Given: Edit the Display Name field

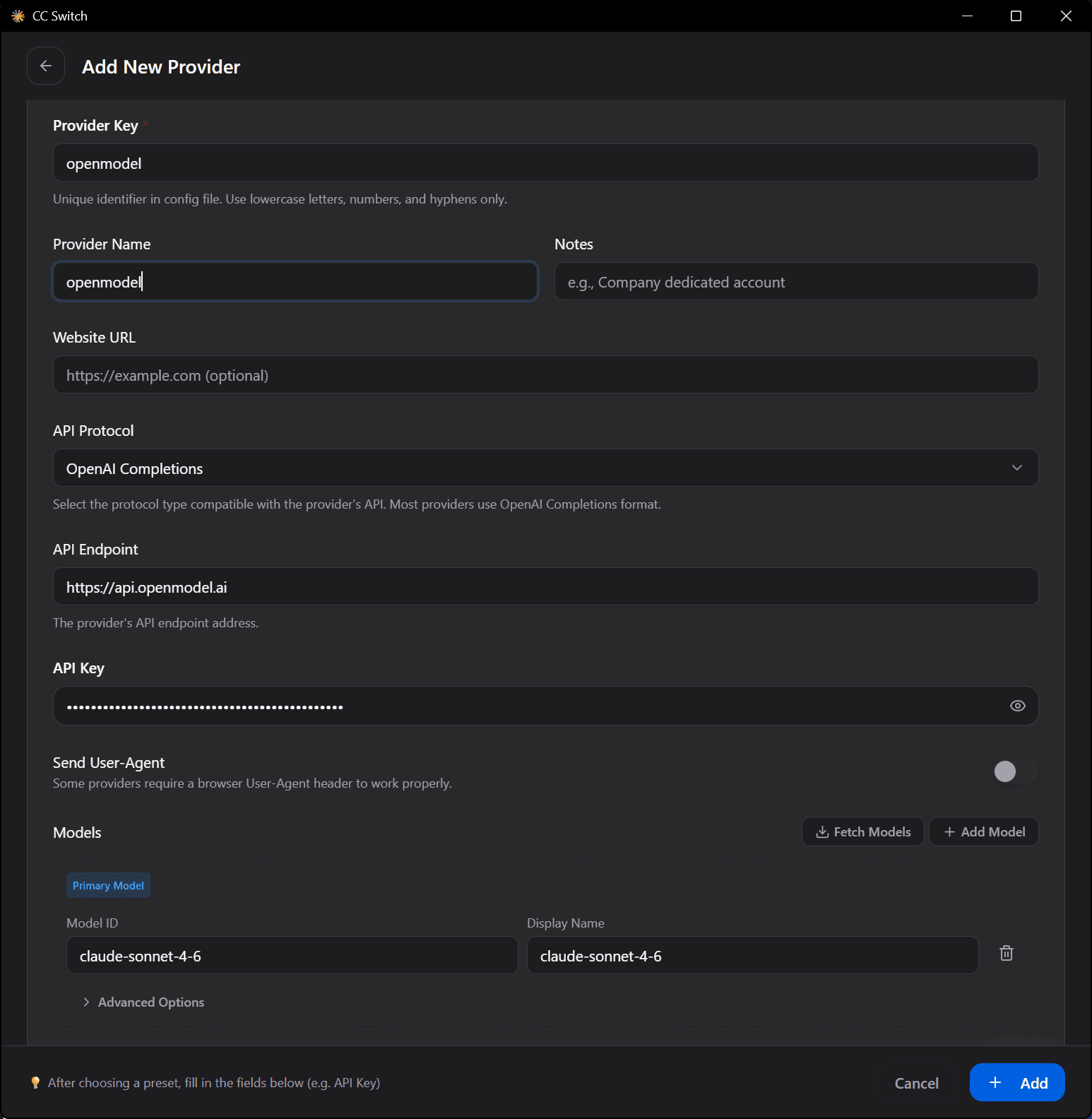Looking at the screenshot, I should (752, 955).
